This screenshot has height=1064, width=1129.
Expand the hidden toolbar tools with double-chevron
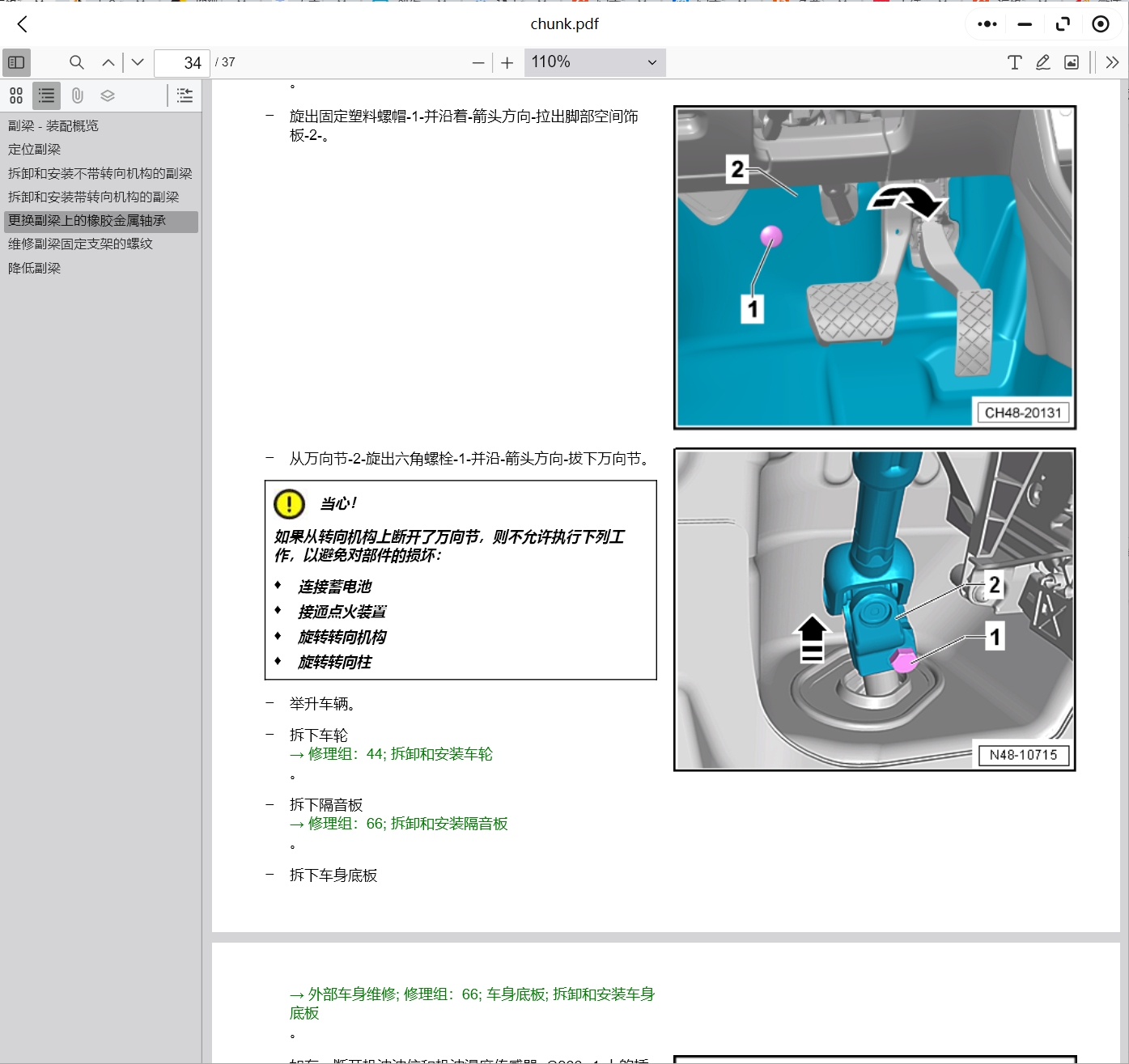pyautogui.click(x=1114, y=62)
